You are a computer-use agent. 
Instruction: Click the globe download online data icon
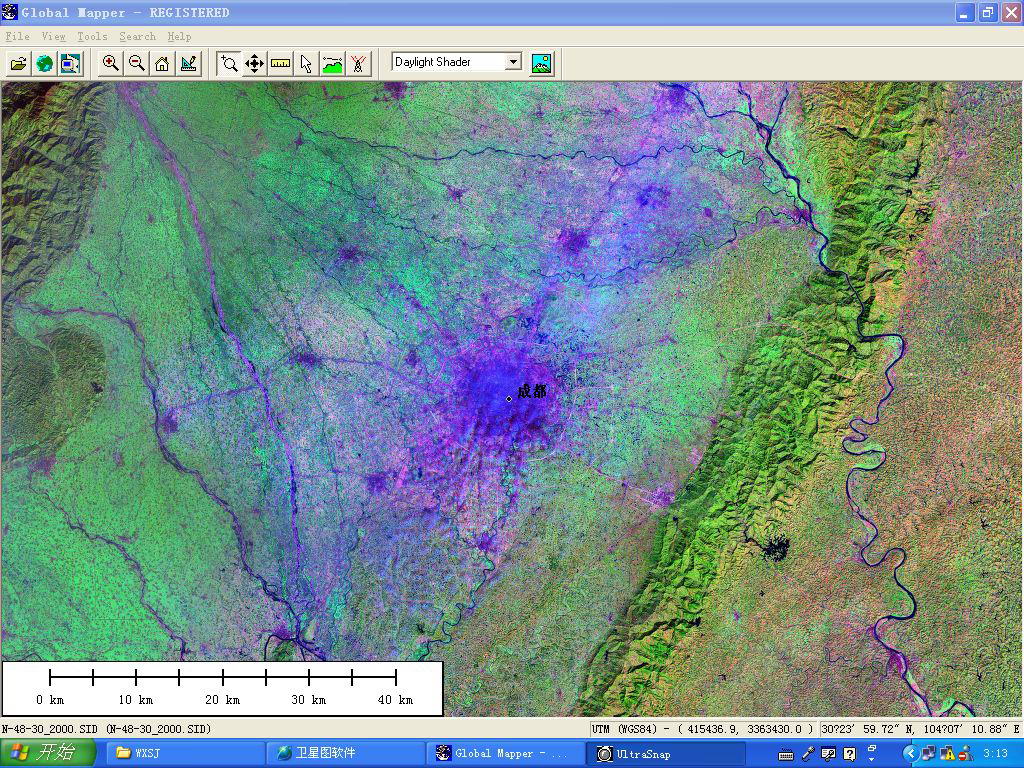[x=44, y=63]
